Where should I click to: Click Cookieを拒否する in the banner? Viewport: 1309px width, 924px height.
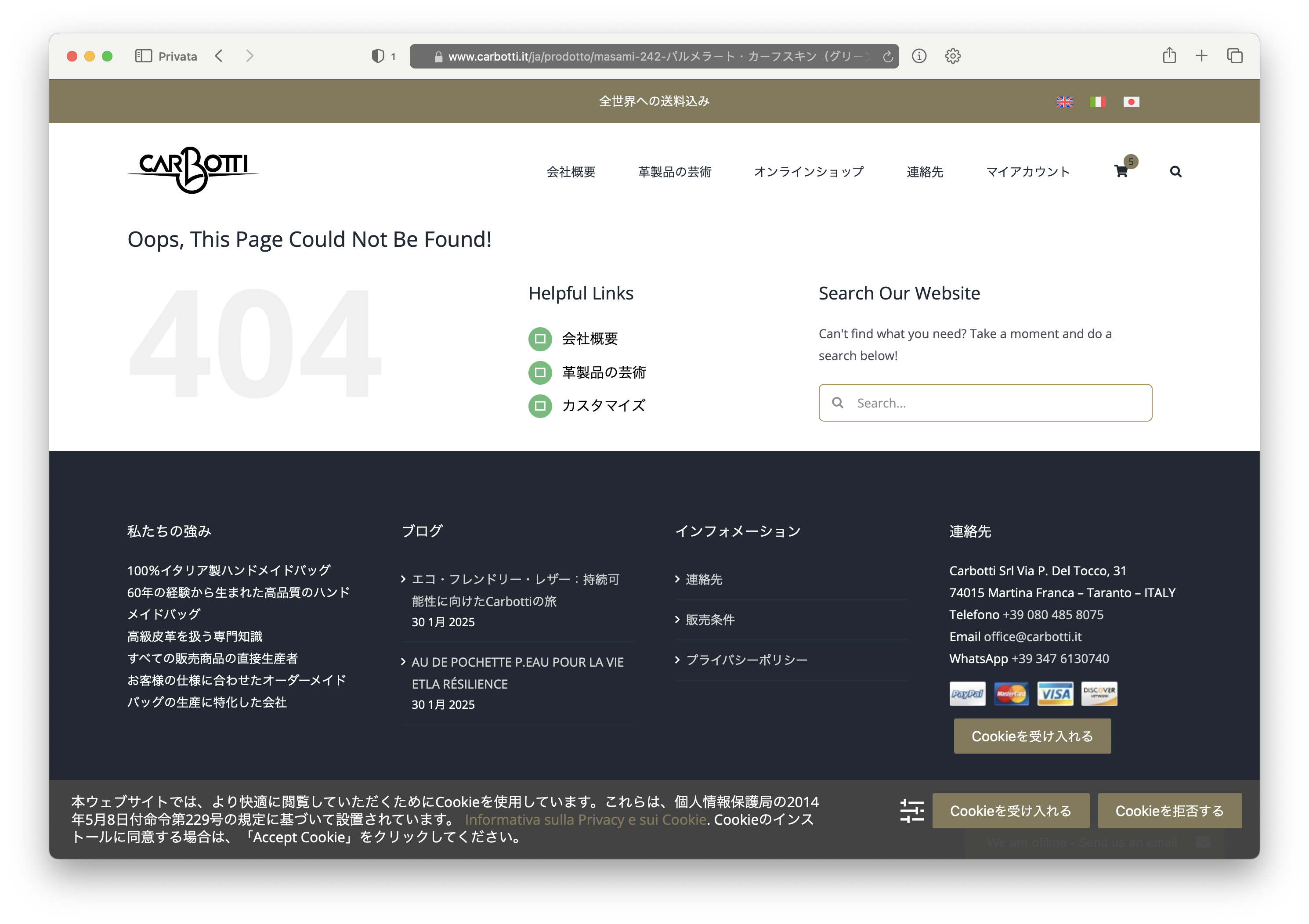pyautogui.click(x=1169, y=811)
